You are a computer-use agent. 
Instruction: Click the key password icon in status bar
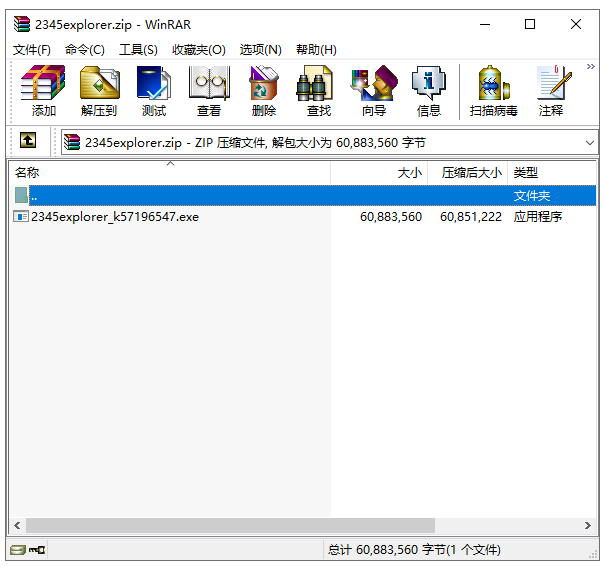(x=37, y=550)
